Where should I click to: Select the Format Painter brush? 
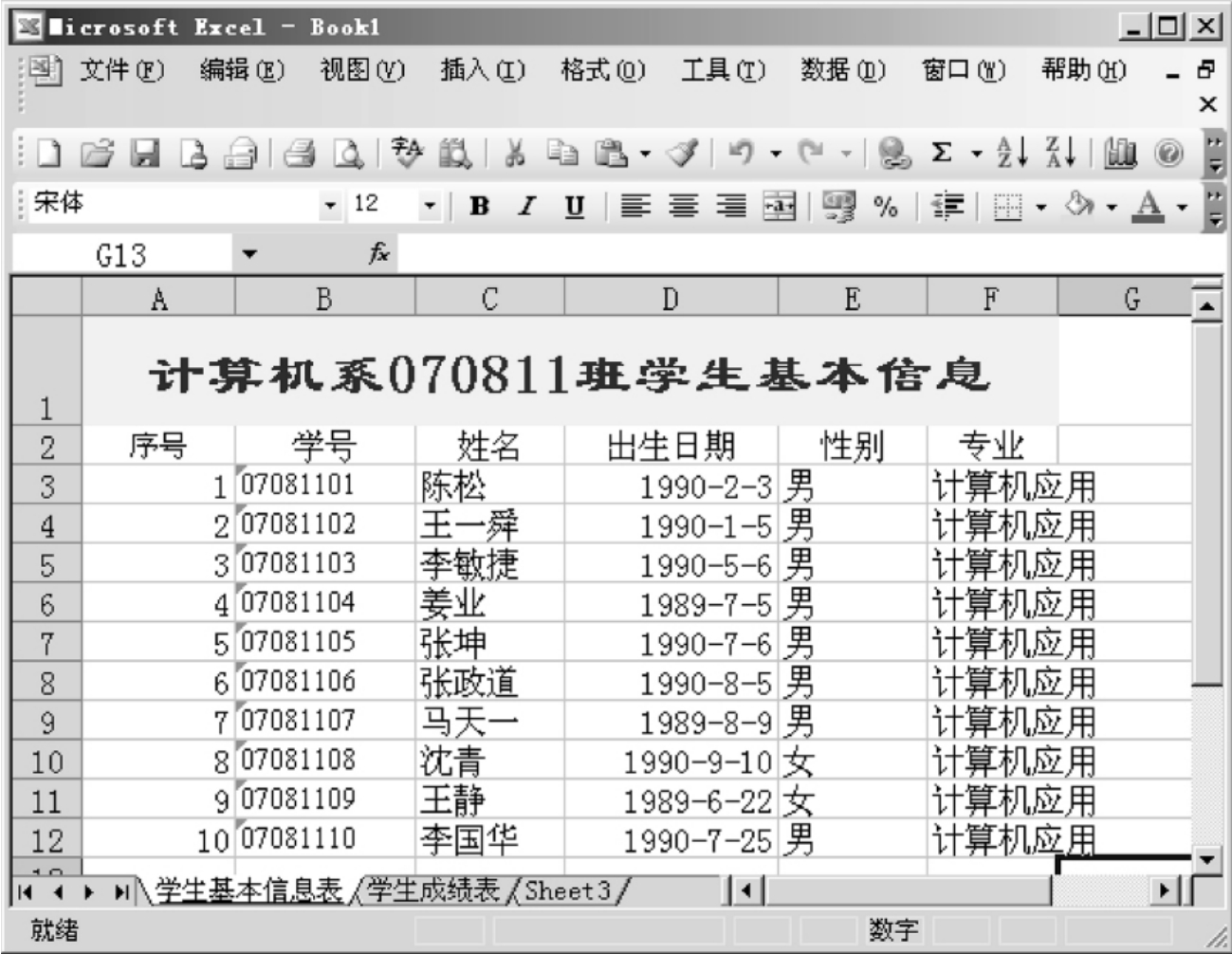(682, 153)
